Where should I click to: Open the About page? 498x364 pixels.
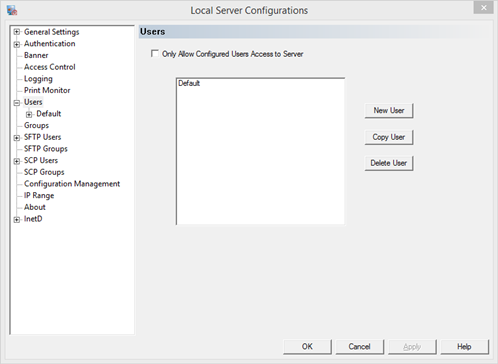[x=35, y=207]
